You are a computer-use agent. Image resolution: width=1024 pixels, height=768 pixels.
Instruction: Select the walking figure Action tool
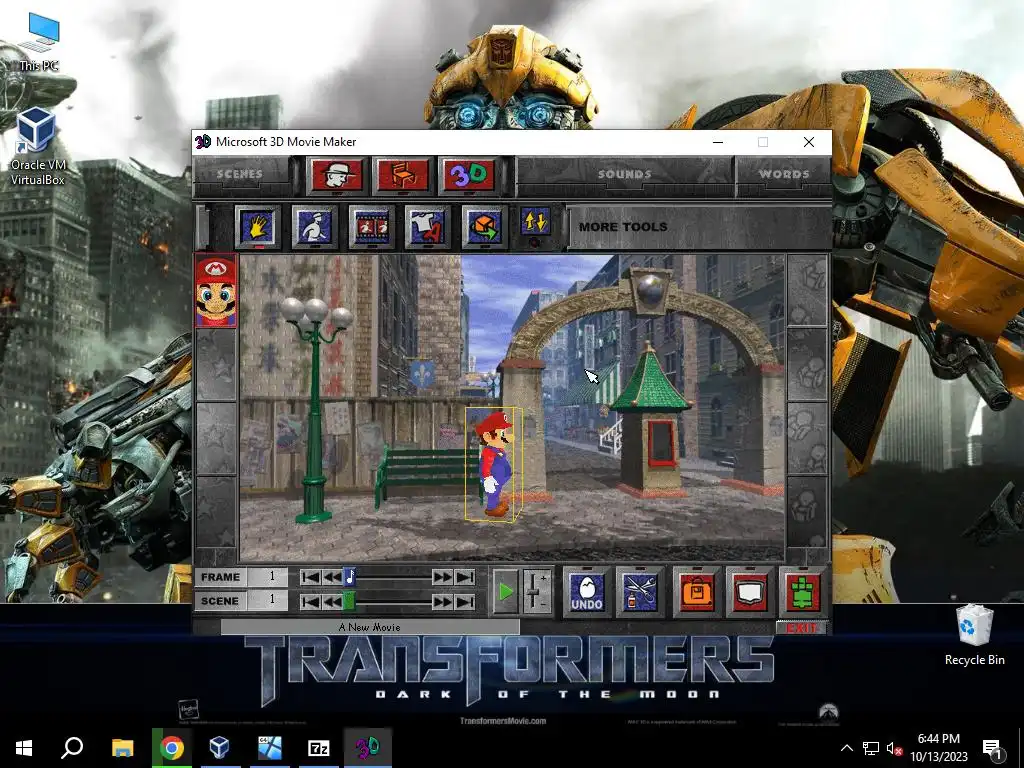pyautogui.click(x=315, y=227)
